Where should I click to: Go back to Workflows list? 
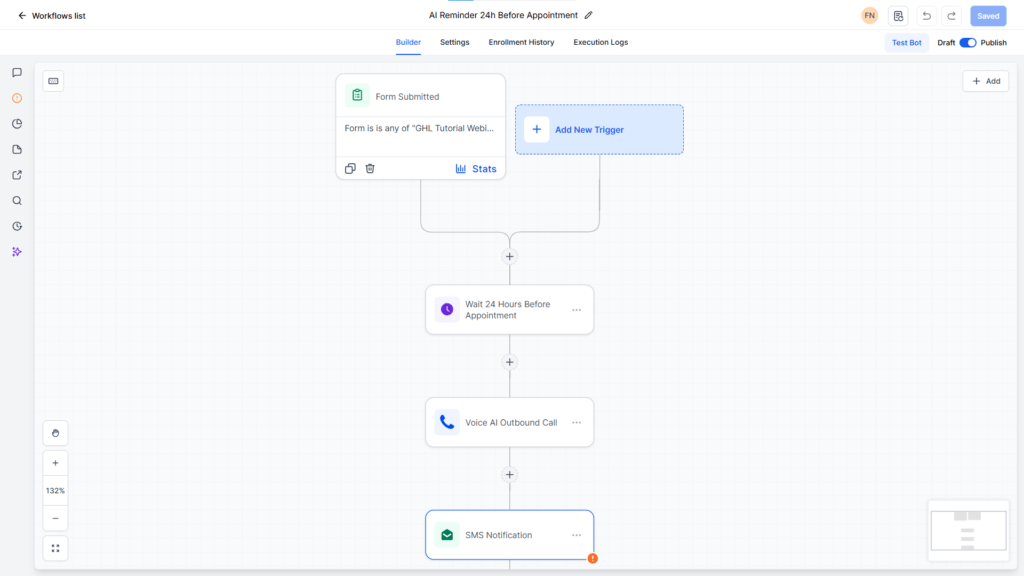point(52,16)
